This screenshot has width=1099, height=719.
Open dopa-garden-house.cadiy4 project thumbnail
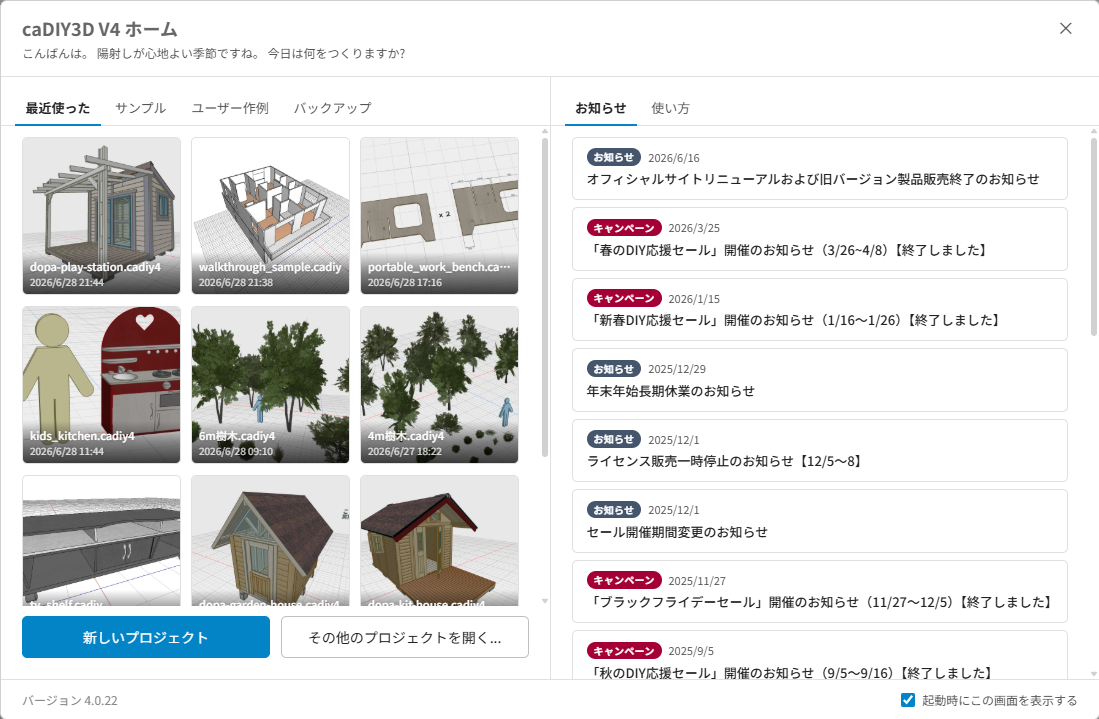(x=271, y=540)
